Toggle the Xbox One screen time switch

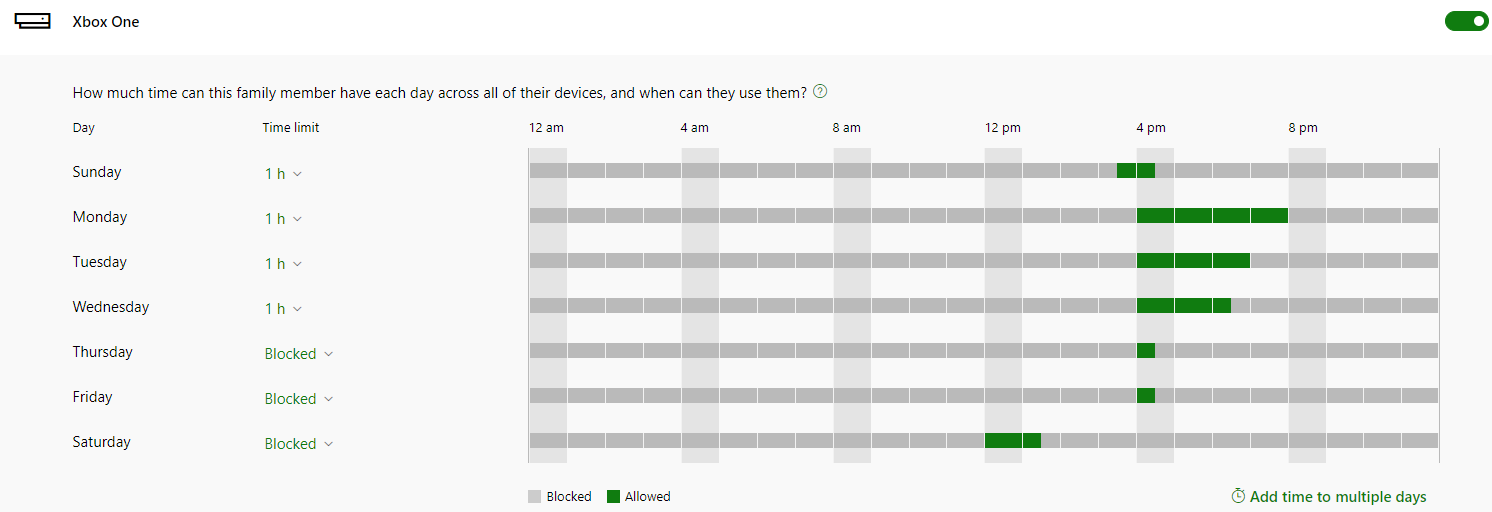(x=1466, y=21)
